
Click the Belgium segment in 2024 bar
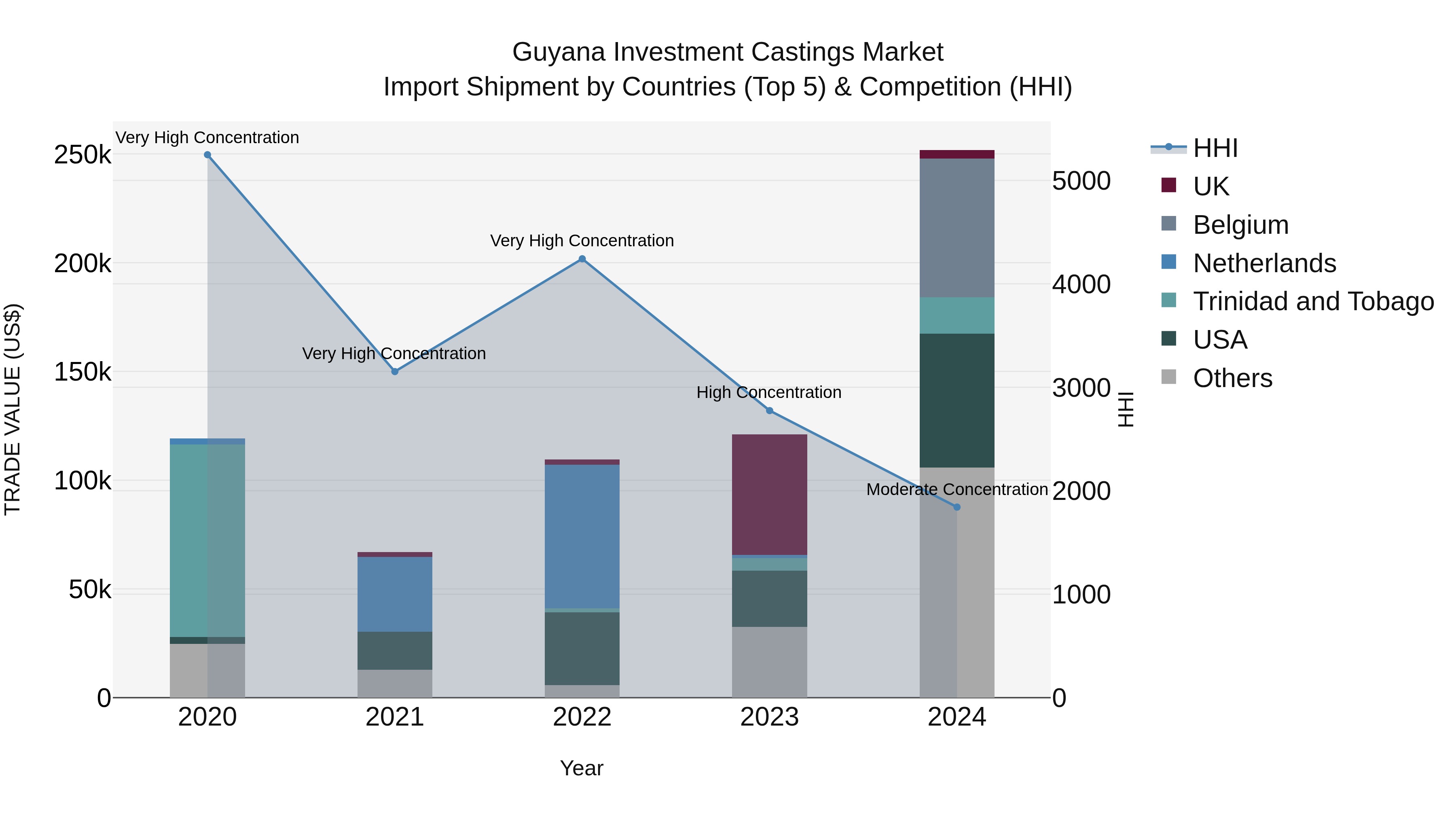click(x=957, y=228)
